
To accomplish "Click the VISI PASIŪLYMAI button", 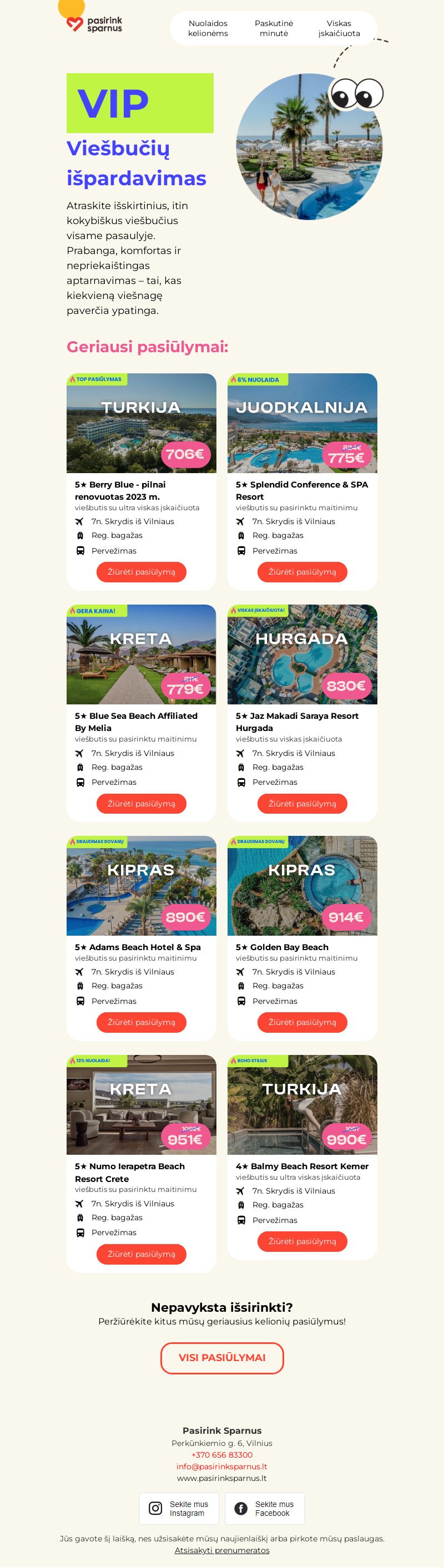I will 223,1357.
